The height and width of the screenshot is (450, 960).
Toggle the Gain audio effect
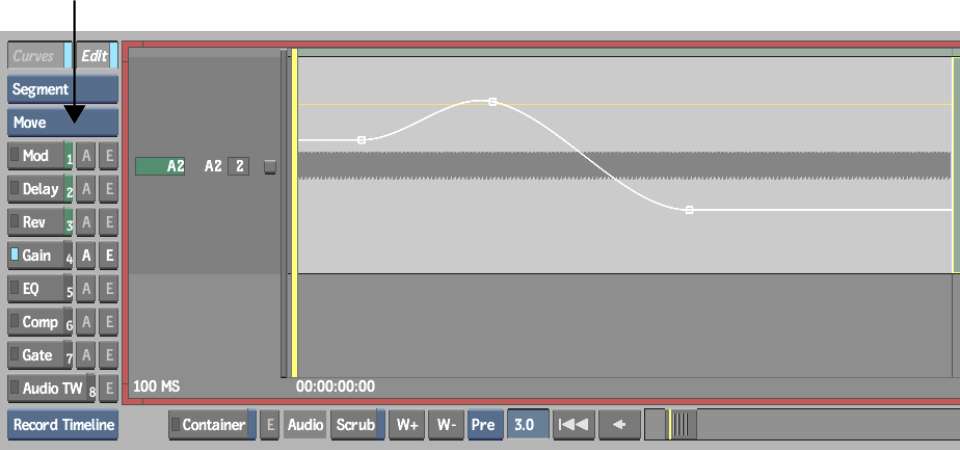[x=40, y=255]
